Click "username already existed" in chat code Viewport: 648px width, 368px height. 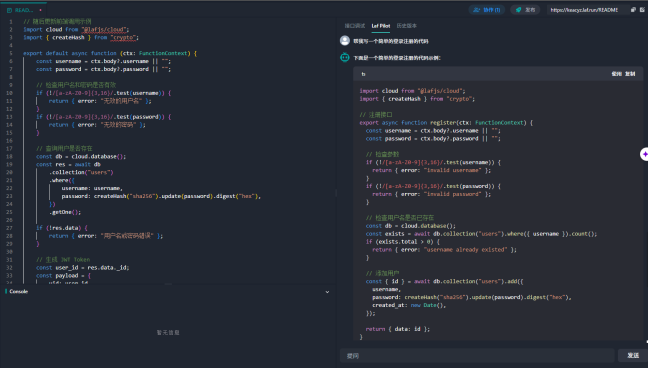coord(465,250)
